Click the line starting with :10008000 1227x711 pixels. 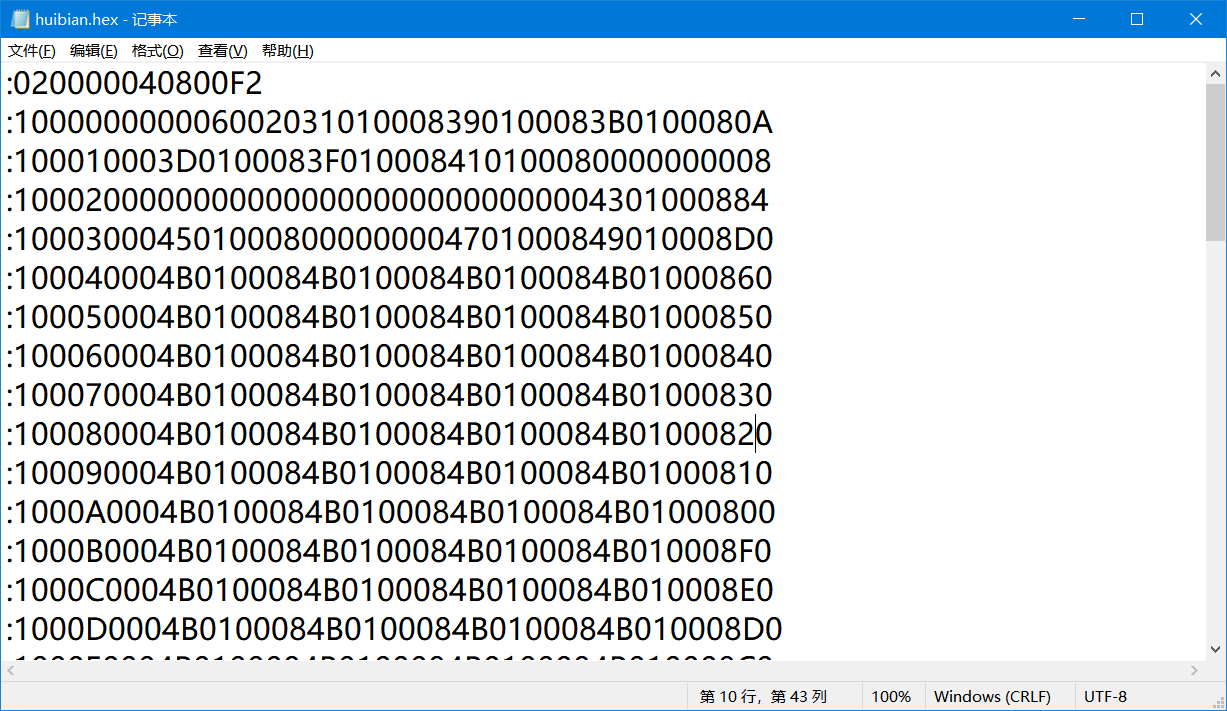pos(390,434)
